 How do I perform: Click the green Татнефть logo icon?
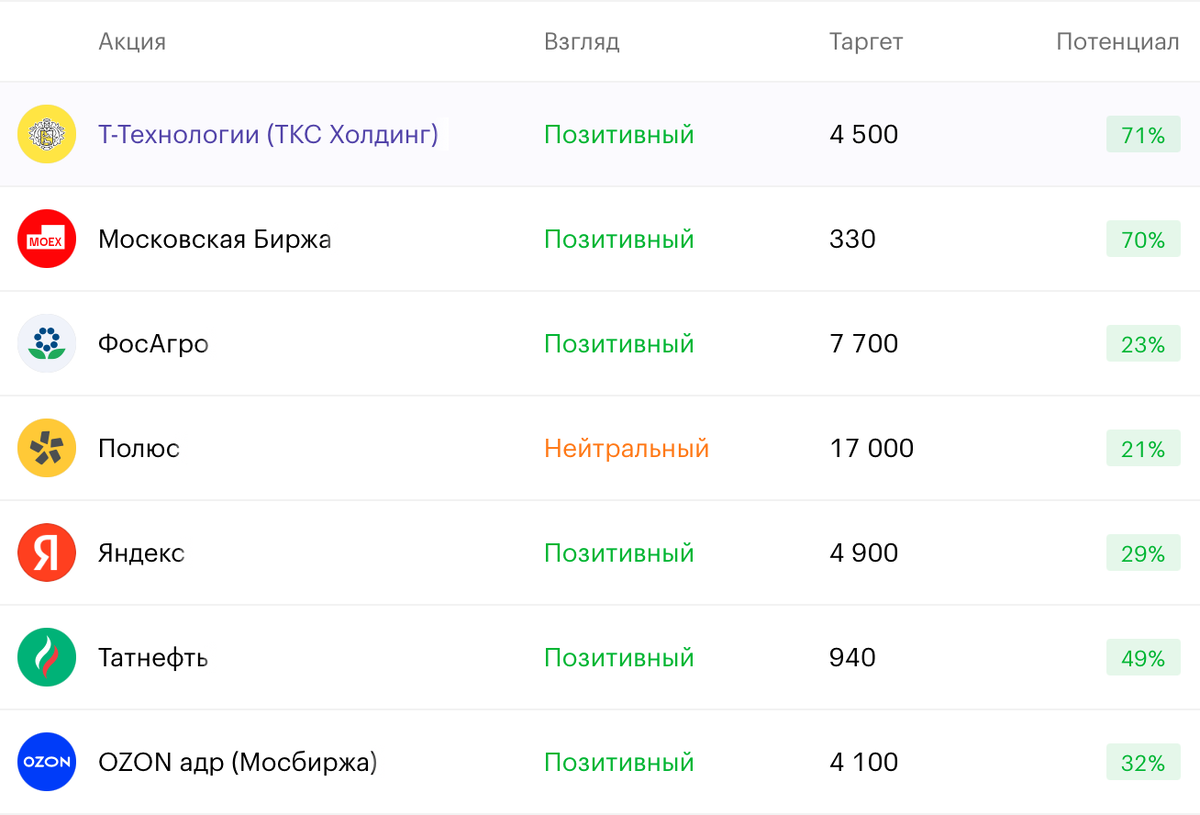tap(47, 657)
